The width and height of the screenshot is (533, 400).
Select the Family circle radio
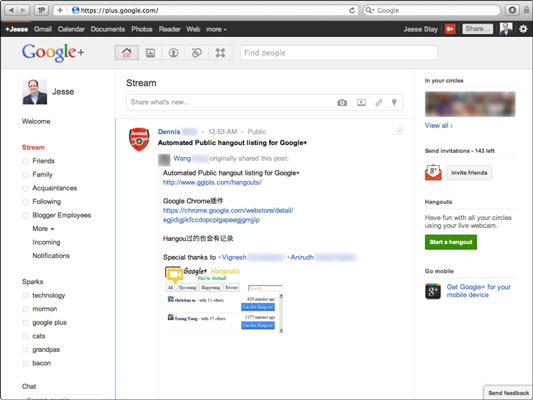[25, 175]
